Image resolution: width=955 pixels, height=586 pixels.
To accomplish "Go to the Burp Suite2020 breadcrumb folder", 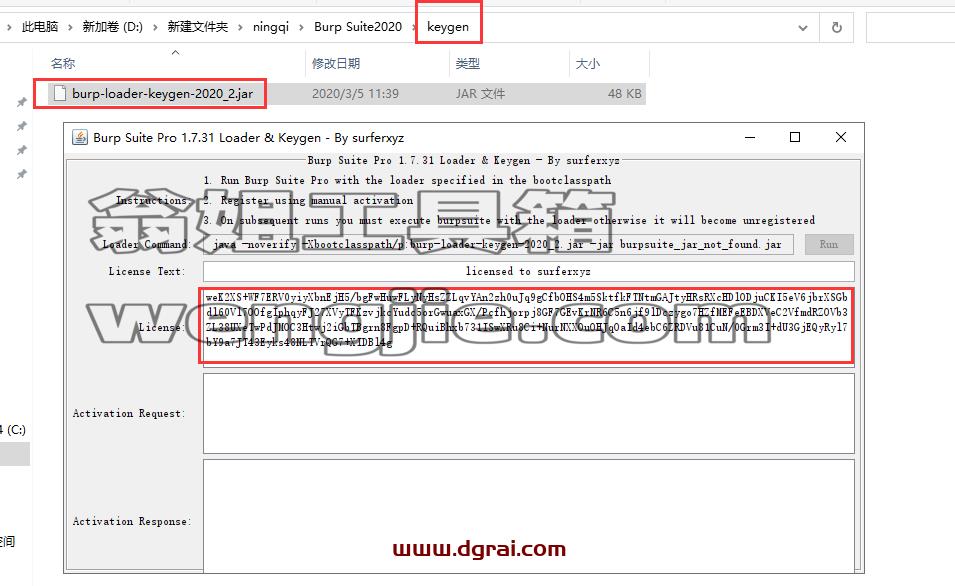I will 358,27.
